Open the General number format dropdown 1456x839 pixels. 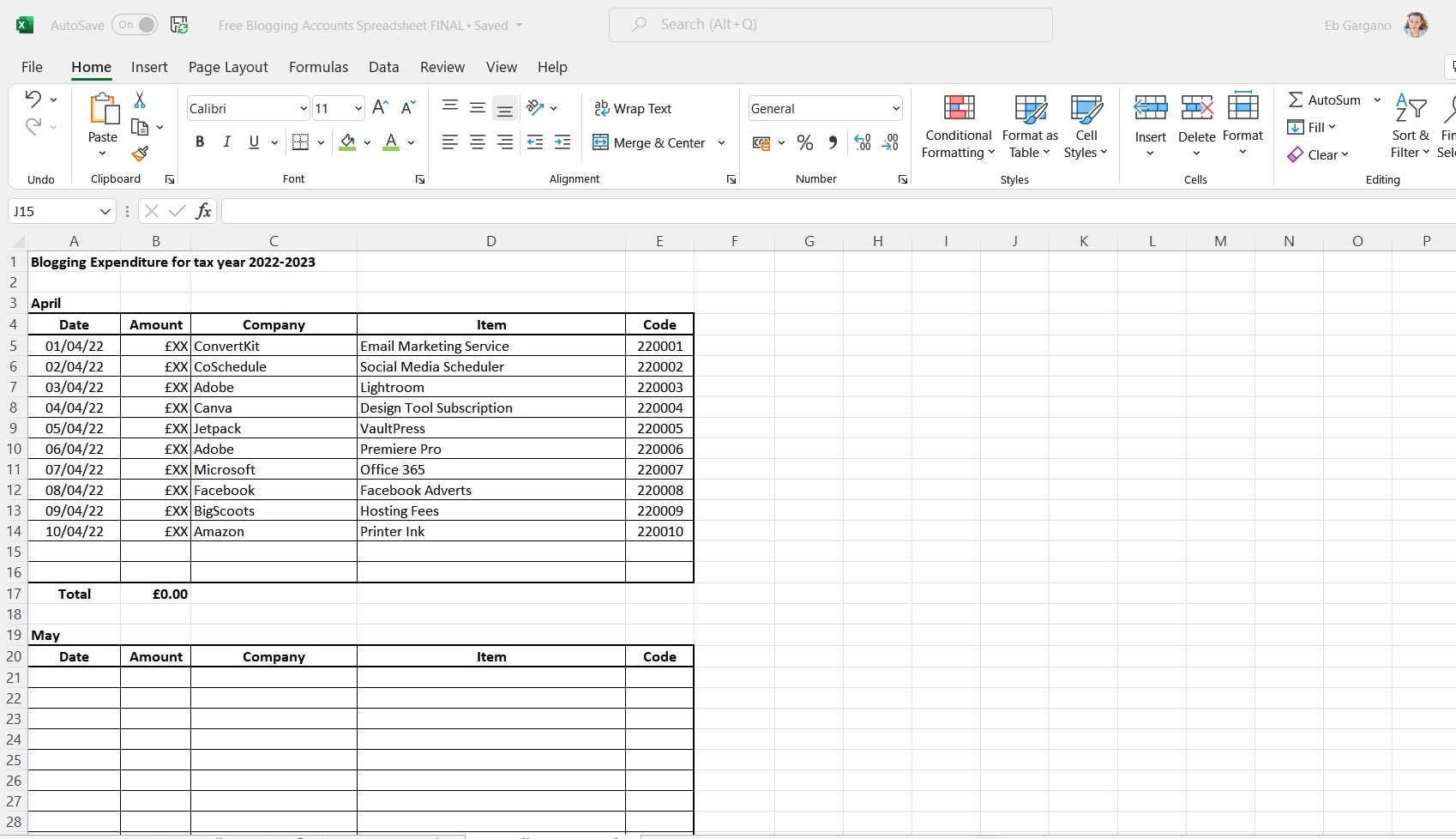point(896,108)
